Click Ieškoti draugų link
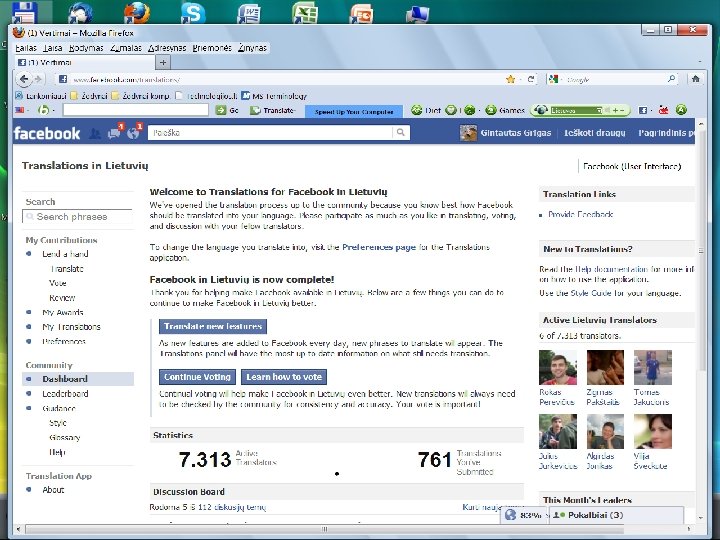Screen dimensions: 720x540 point(594,133)
